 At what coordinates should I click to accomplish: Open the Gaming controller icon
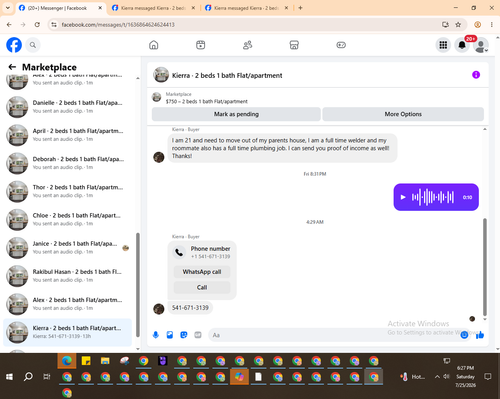(x=341, y=45)
